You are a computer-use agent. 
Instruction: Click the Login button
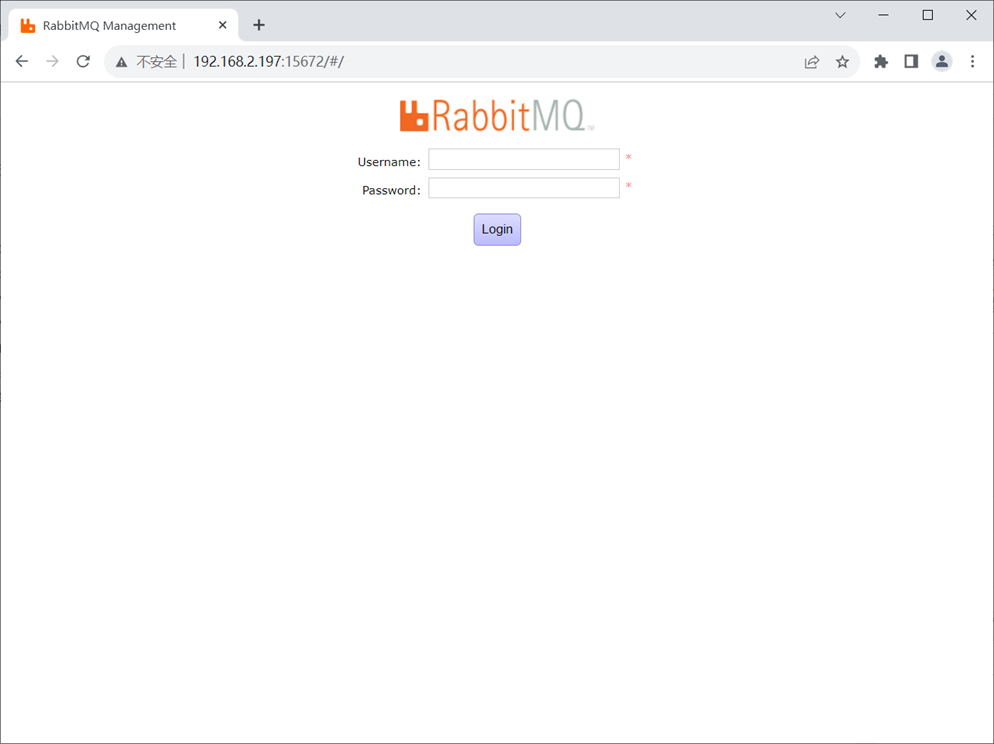tap(497, 229)
